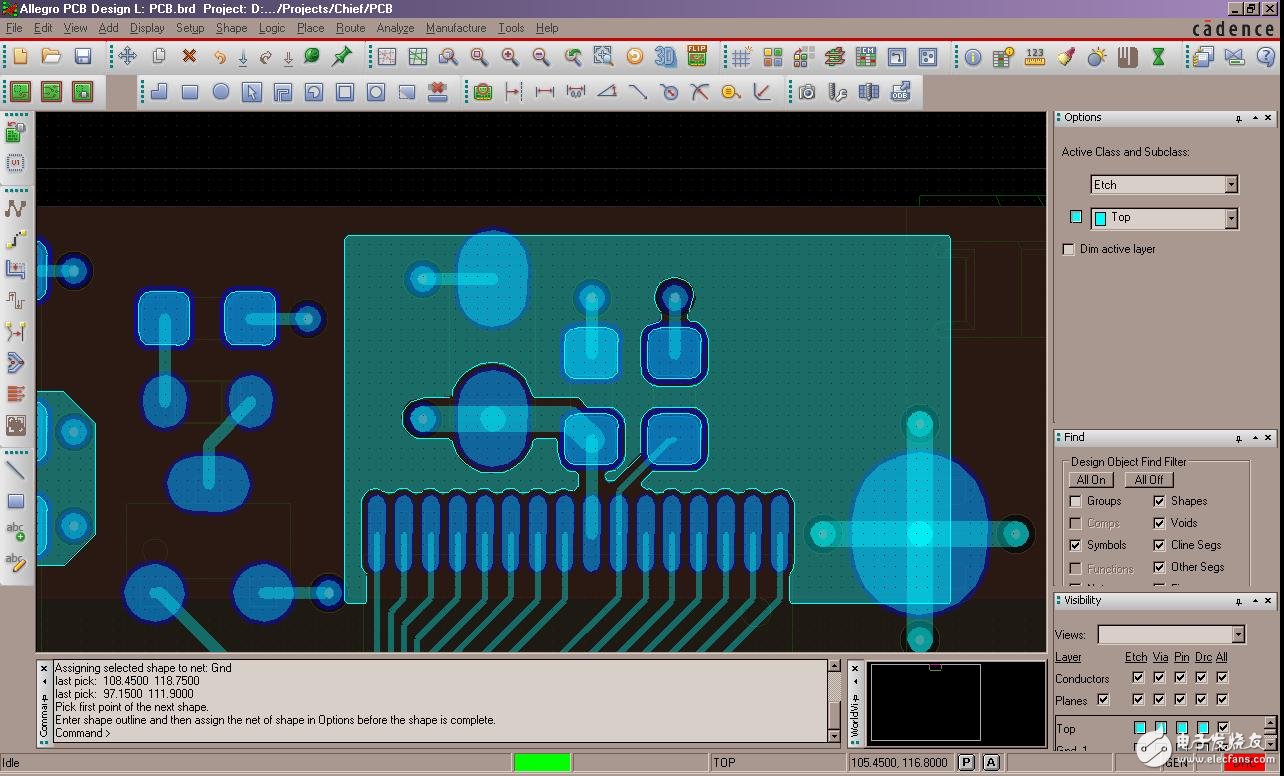Open the Top subclass dropdown
Image resolution: width=1284 pixels, height=776 pixels.
1231,218
